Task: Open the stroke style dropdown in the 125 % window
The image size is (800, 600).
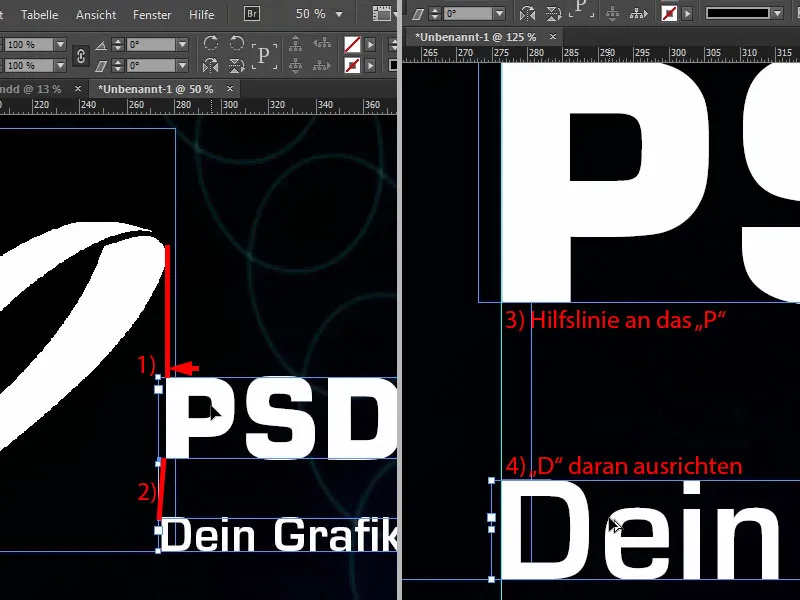Action: 778,13
